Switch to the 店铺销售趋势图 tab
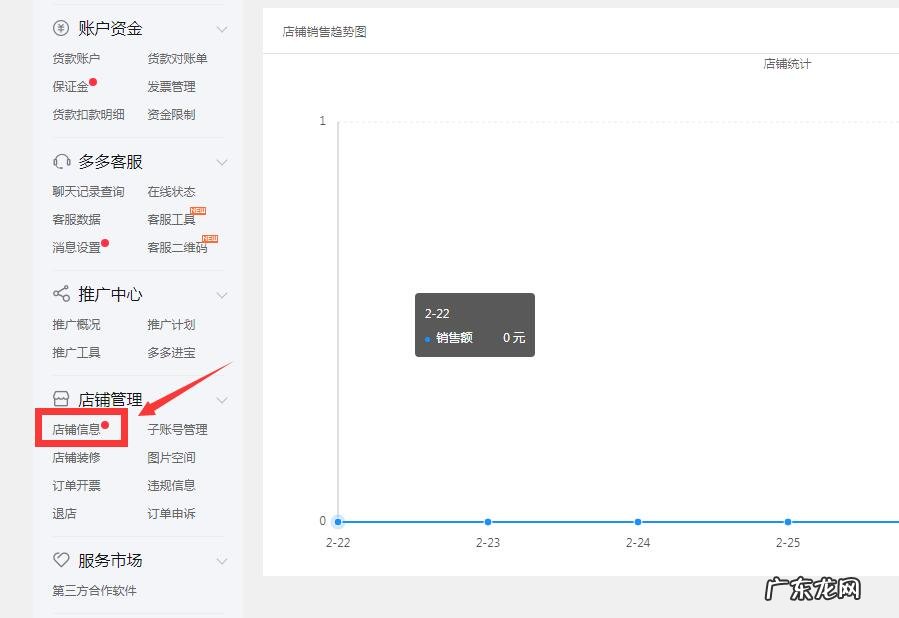The image size is (899, 618). (x=323, y=31)
